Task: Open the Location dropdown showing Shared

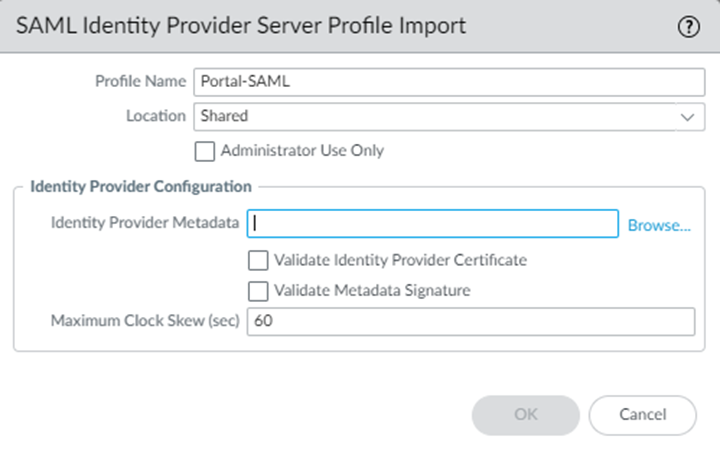Action: point(440,116)
